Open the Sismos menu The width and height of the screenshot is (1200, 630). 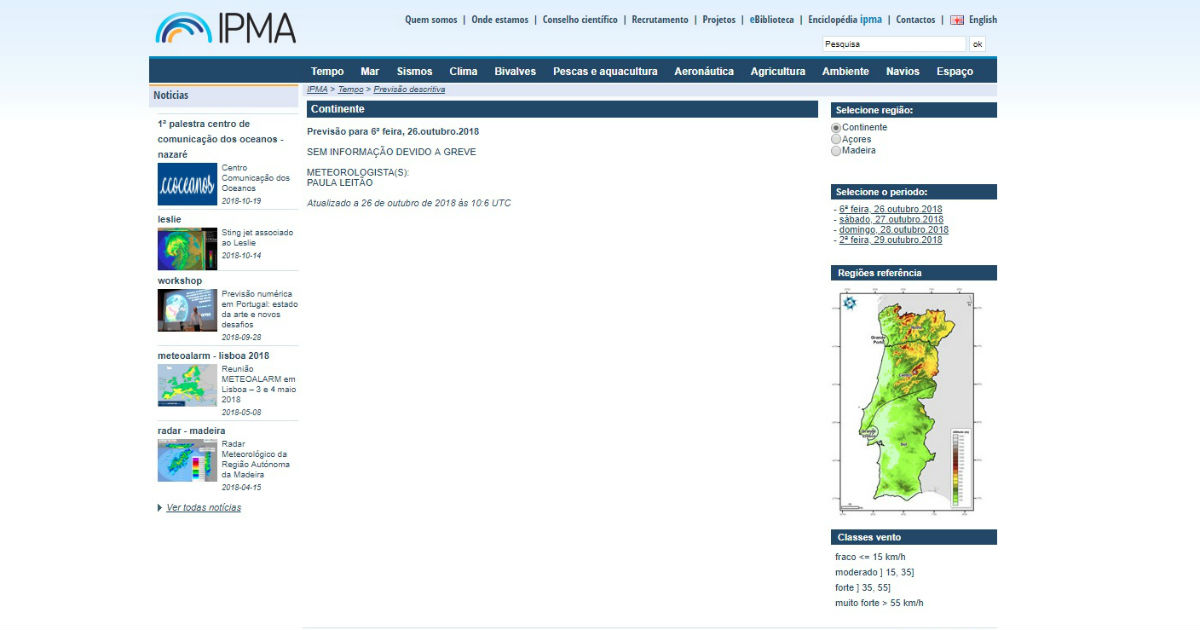tap(414, 71)
